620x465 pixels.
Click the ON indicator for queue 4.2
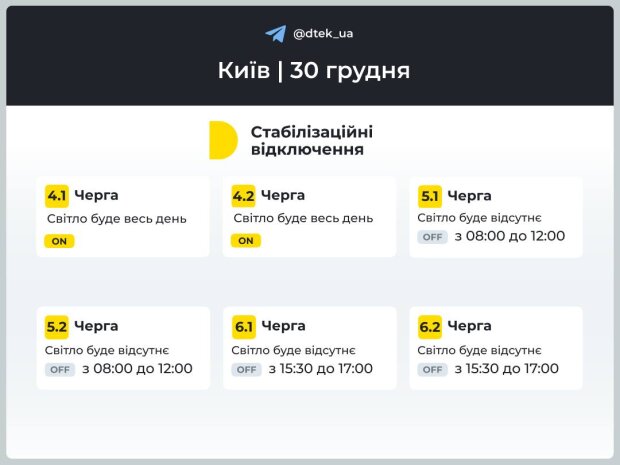point(245,241)
